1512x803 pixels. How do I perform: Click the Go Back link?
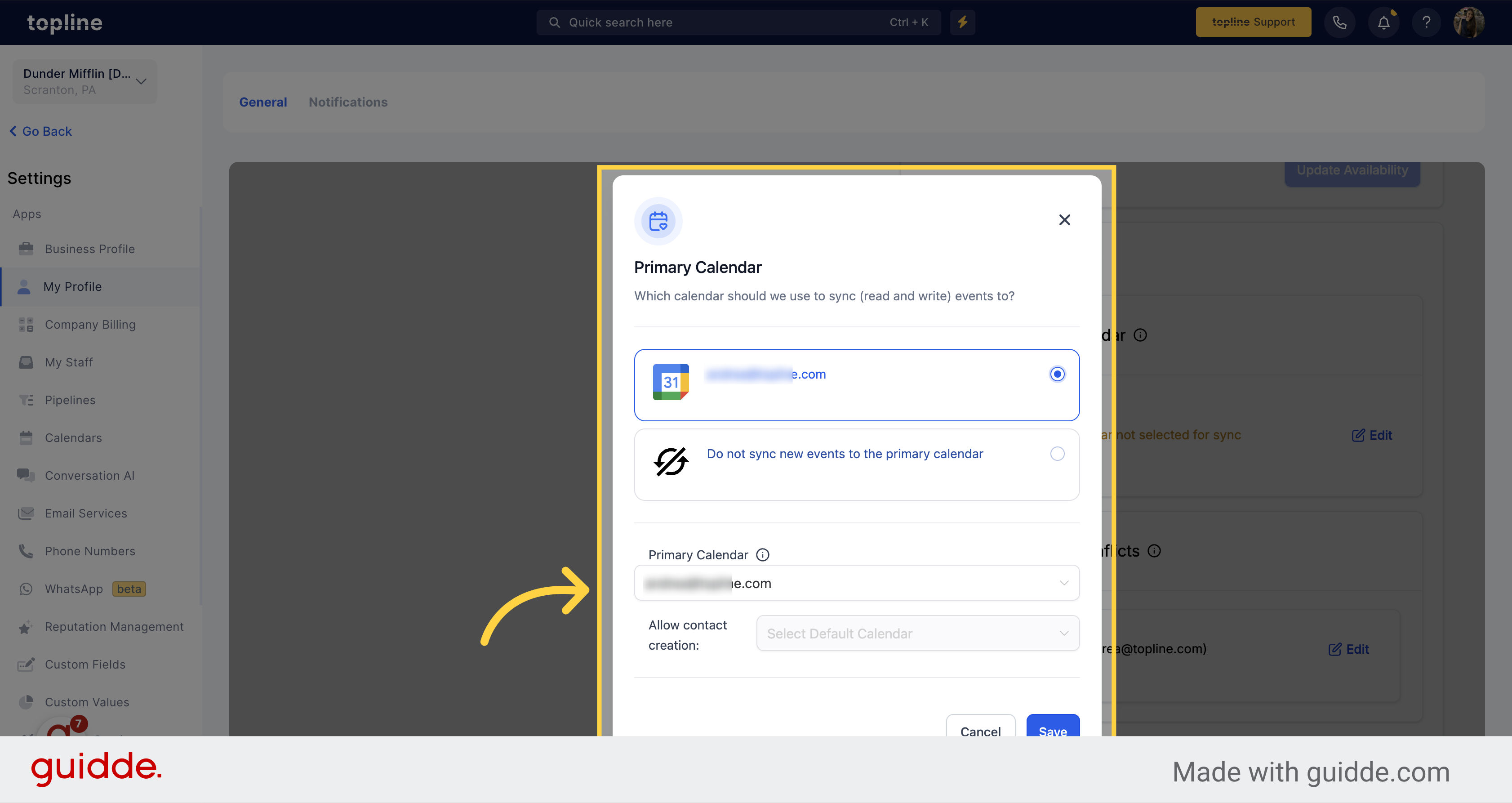[40, 131]
